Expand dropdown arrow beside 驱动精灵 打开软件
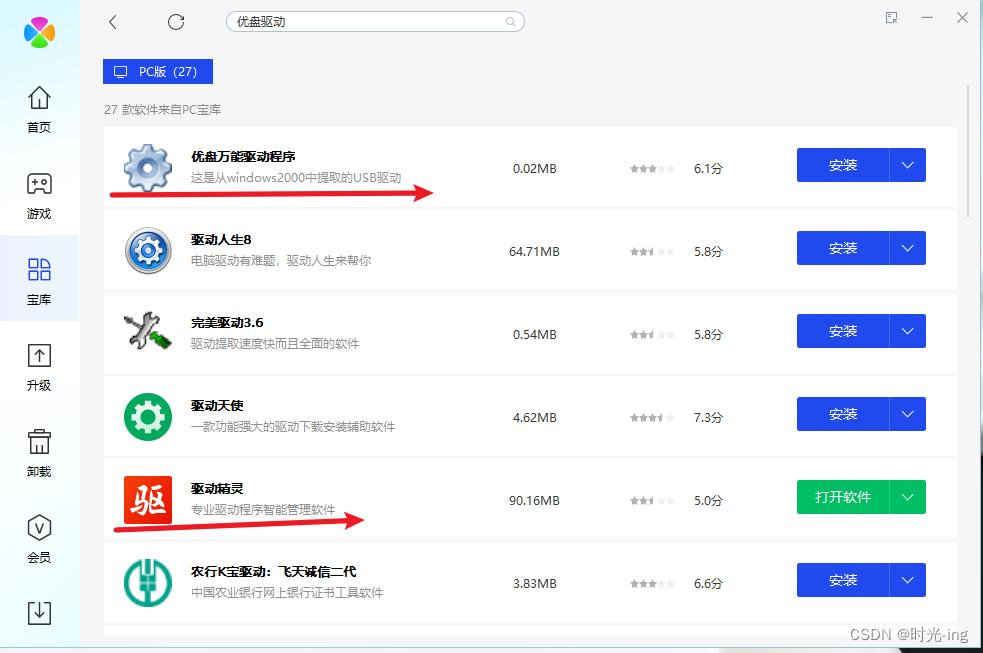Image resolution: width=983 pixels, height=653 pixels. 908,497
